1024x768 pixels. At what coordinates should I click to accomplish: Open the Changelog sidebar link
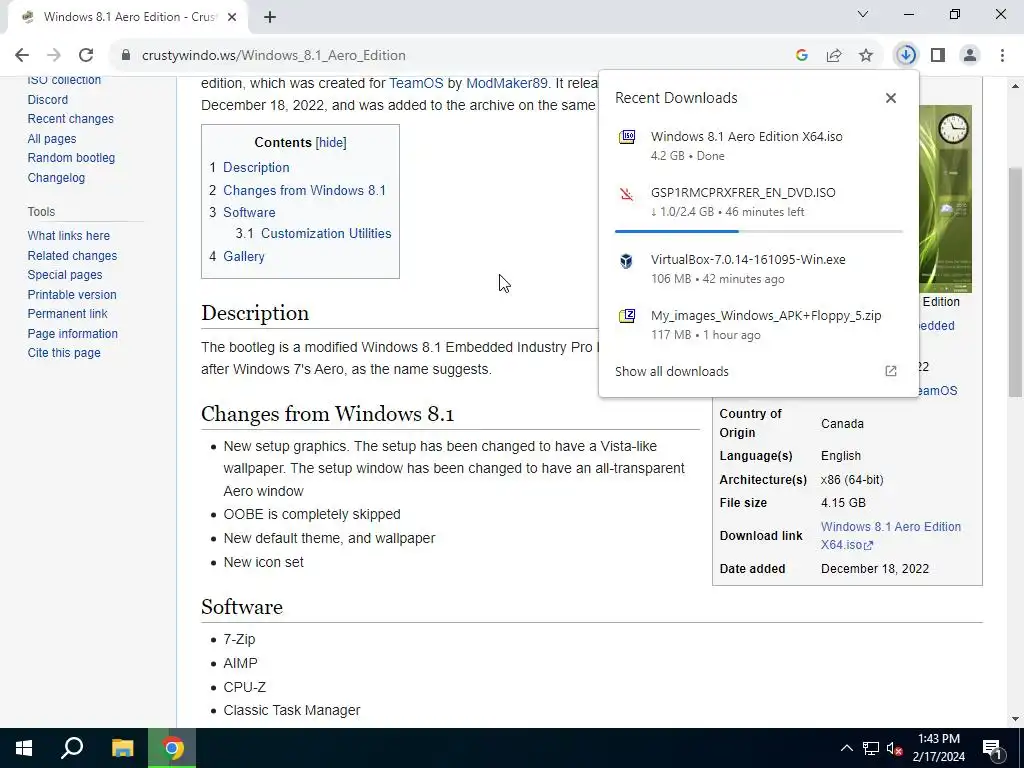[56, 178]
